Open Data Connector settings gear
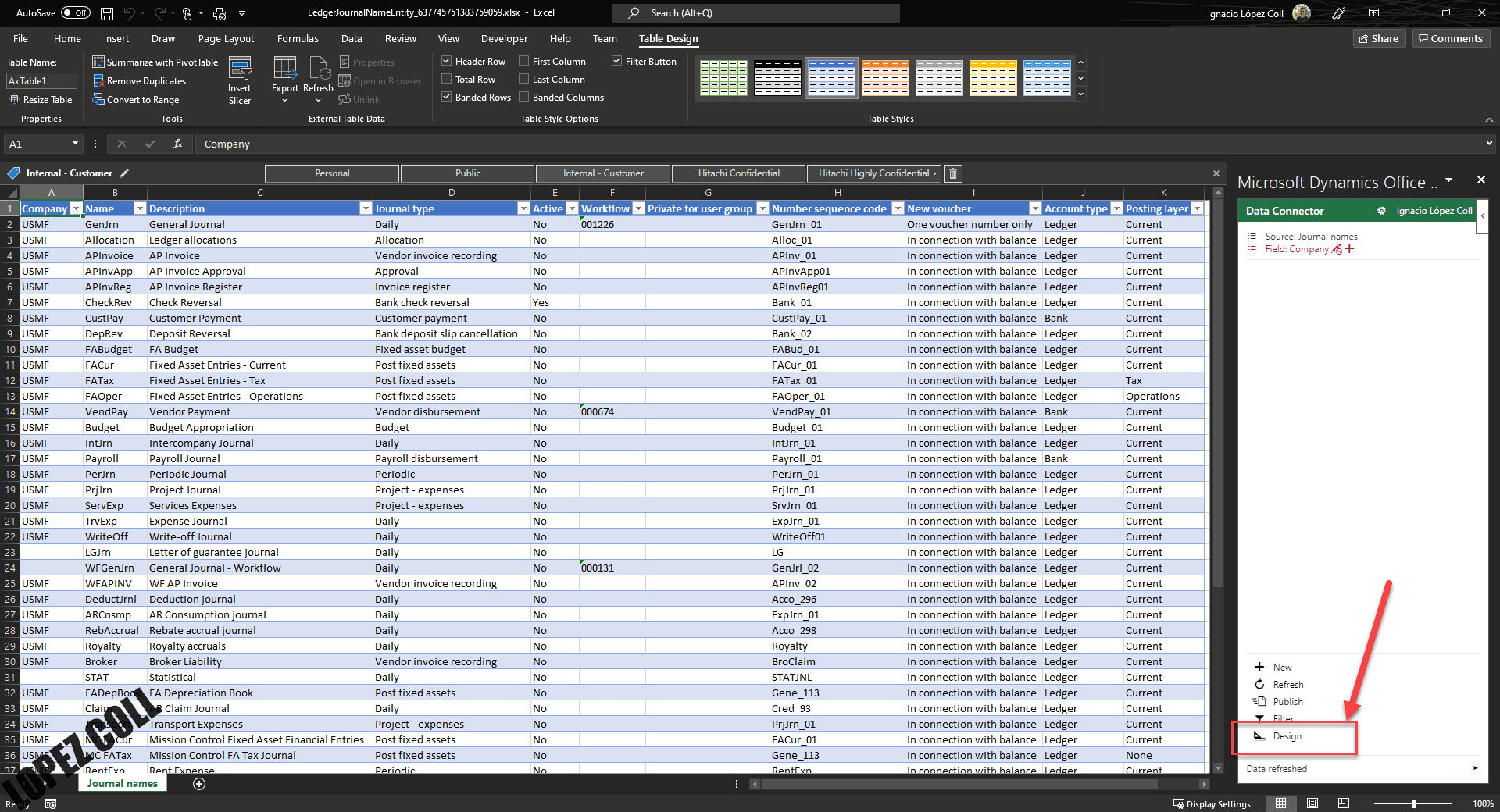 click(1380, 211)
